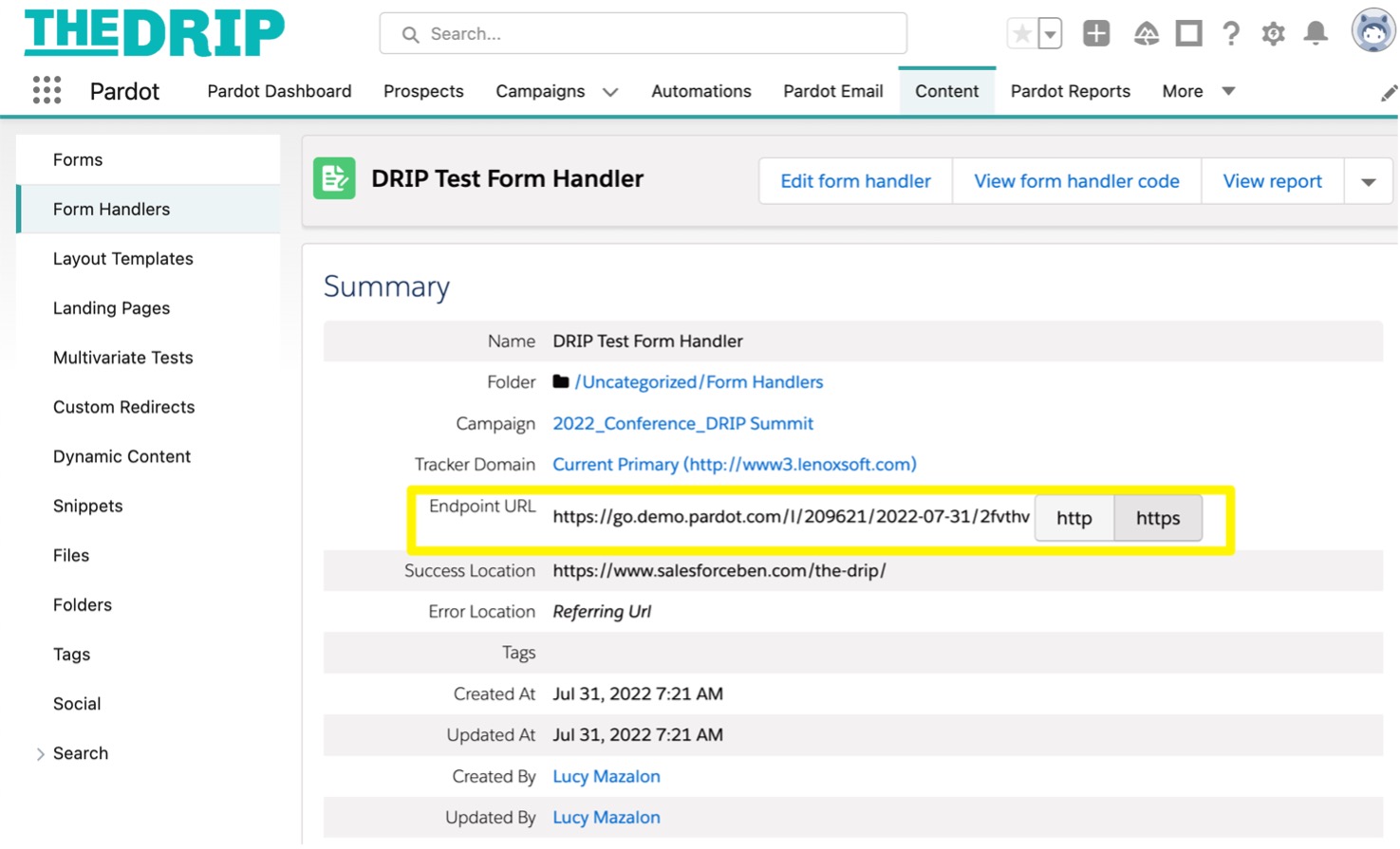Select the Pardot Email tab
This screenshot has height=849, width=1400.
833,91
